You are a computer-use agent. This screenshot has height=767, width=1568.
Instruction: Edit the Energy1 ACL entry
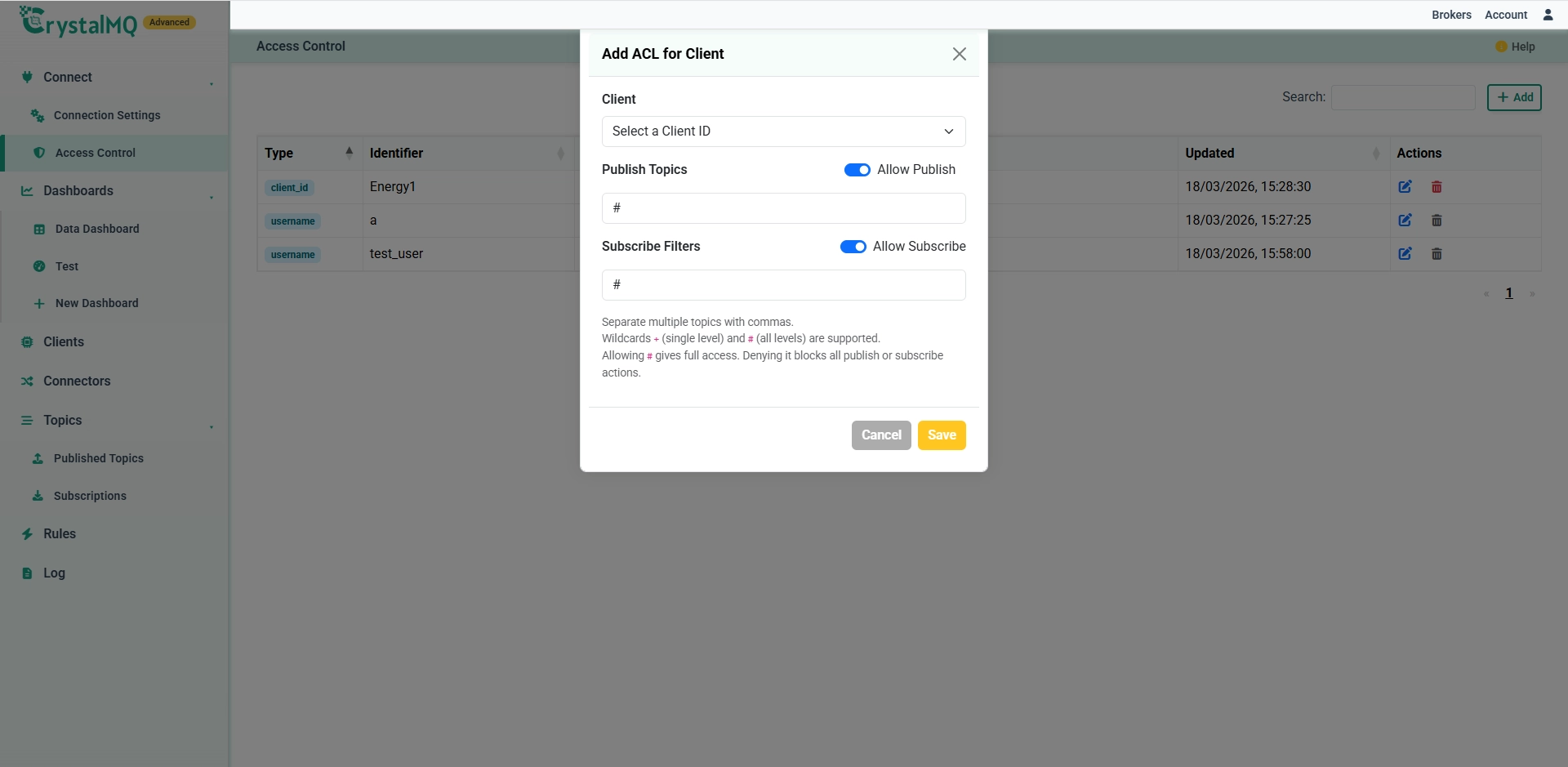[x=1405, y=187]
